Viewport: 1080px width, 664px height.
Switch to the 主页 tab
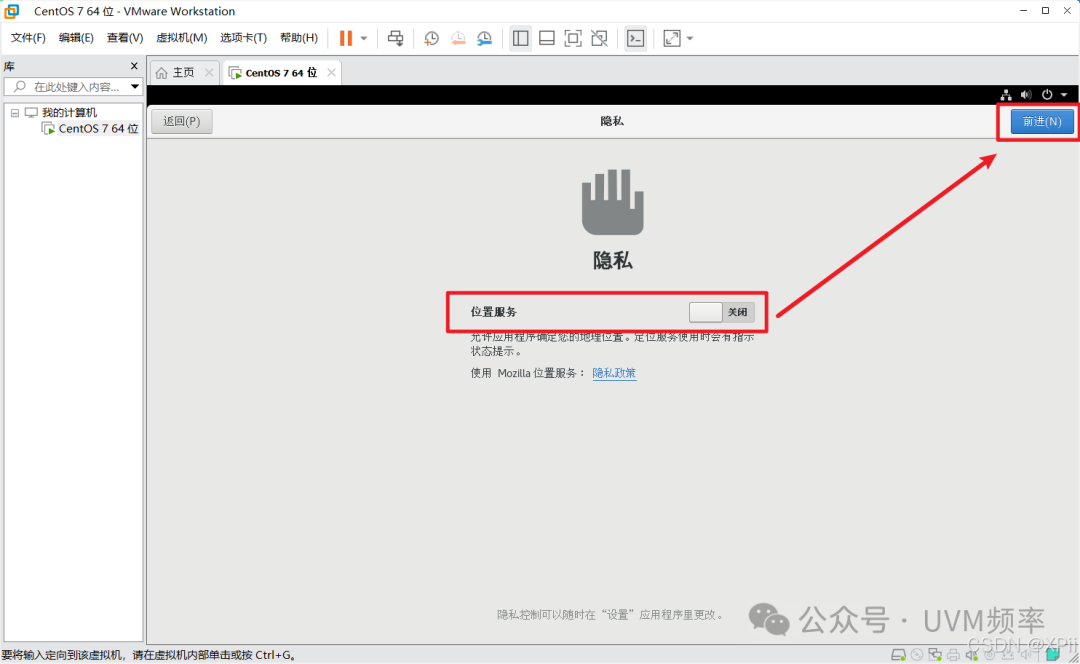coord(183,71)
